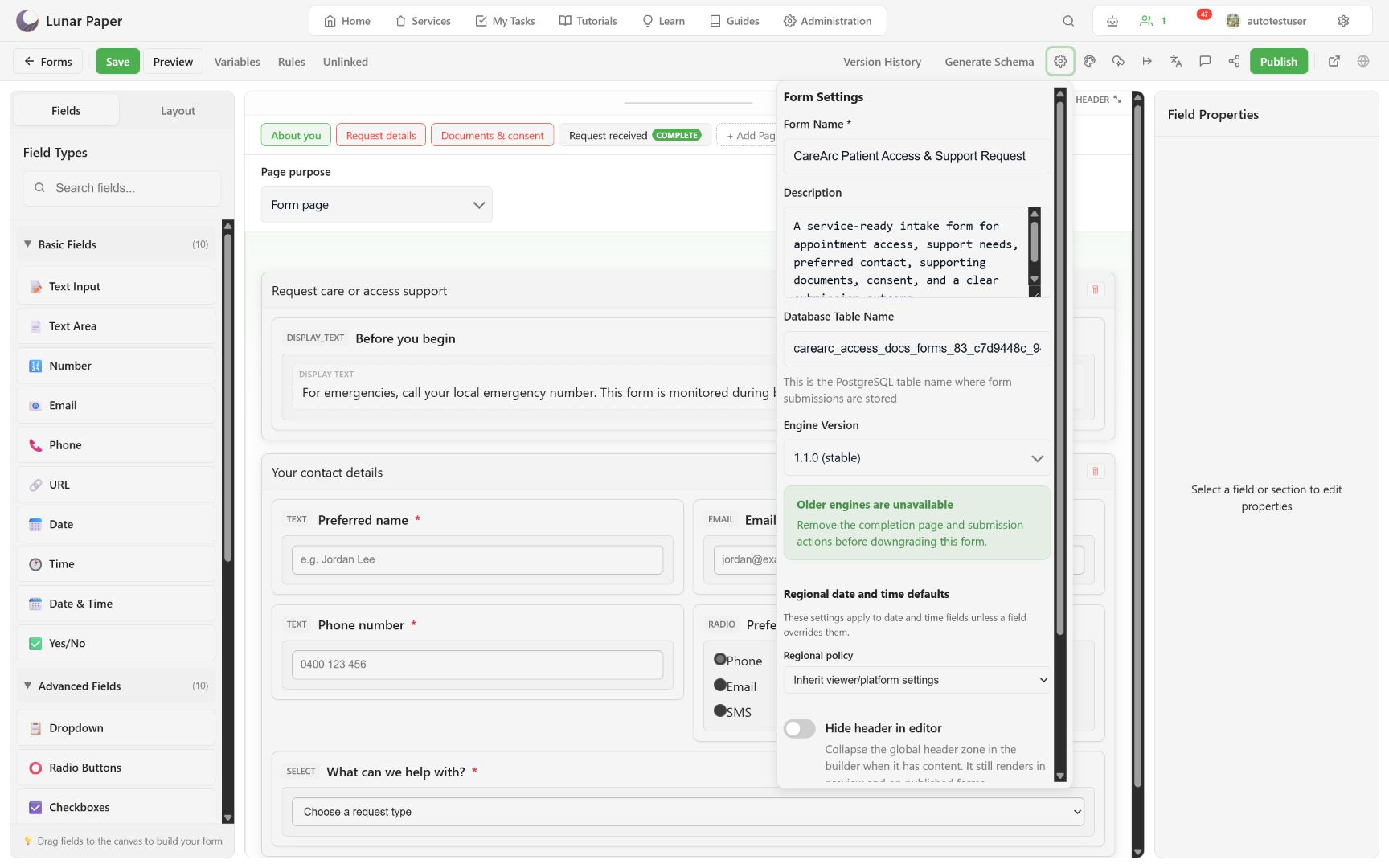Viewport: 1389px width, 868px height.
Task: Click the green Save button
Action: pyautogui.click(x=117, y=61)
